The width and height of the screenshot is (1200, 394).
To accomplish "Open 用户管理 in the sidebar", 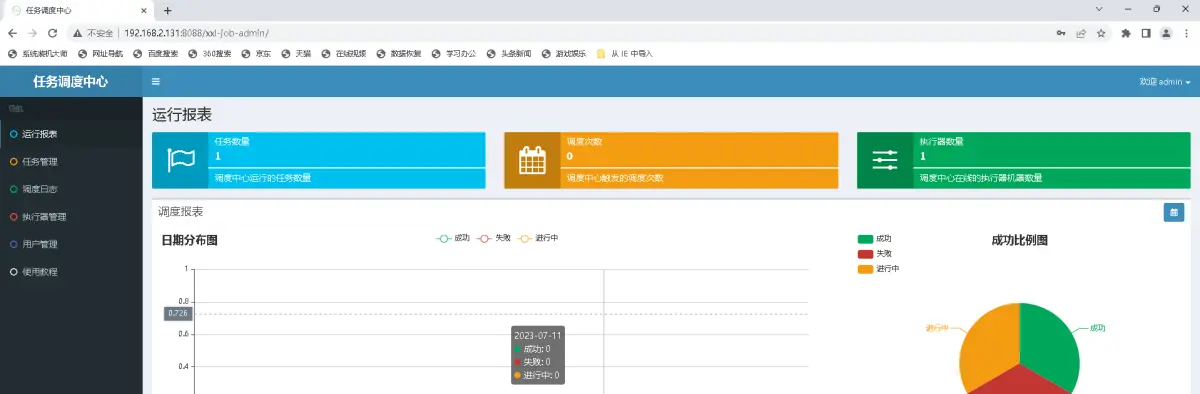I will pos(71,244).
